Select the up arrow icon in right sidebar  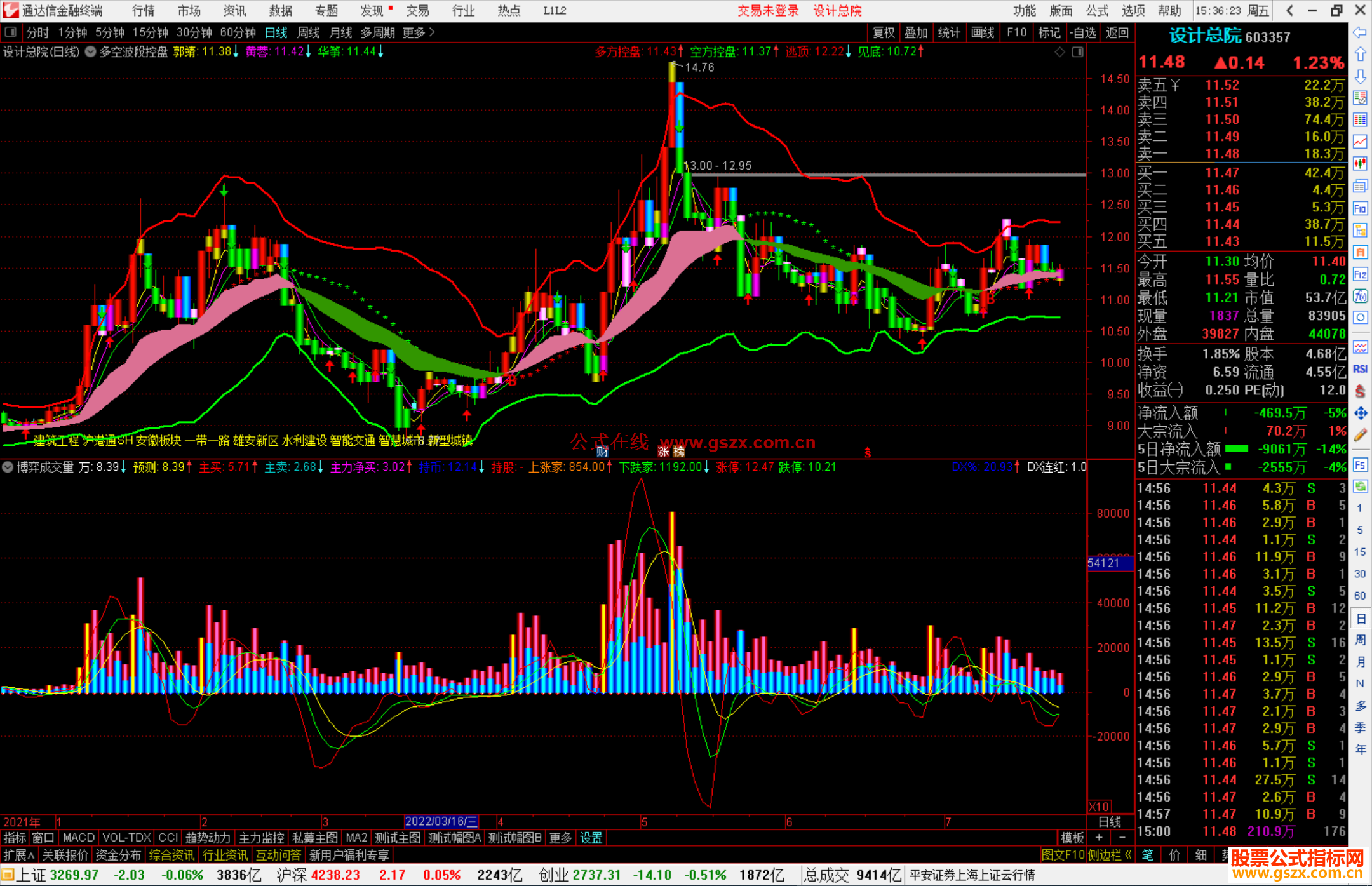click(1360, 55)
